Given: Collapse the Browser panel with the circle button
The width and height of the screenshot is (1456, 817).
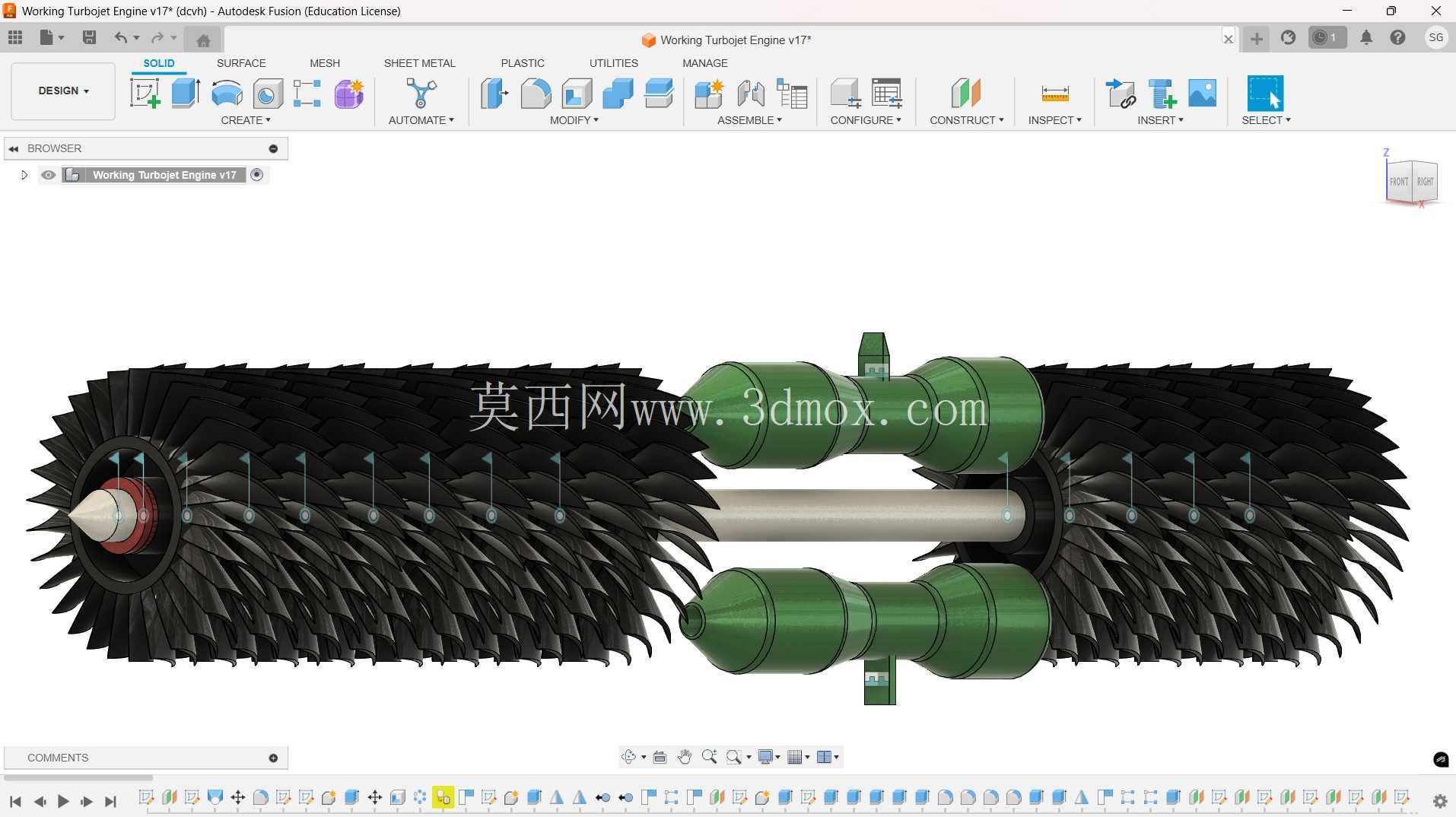Looking at the screenshot, I should click(x=273, y=148).
